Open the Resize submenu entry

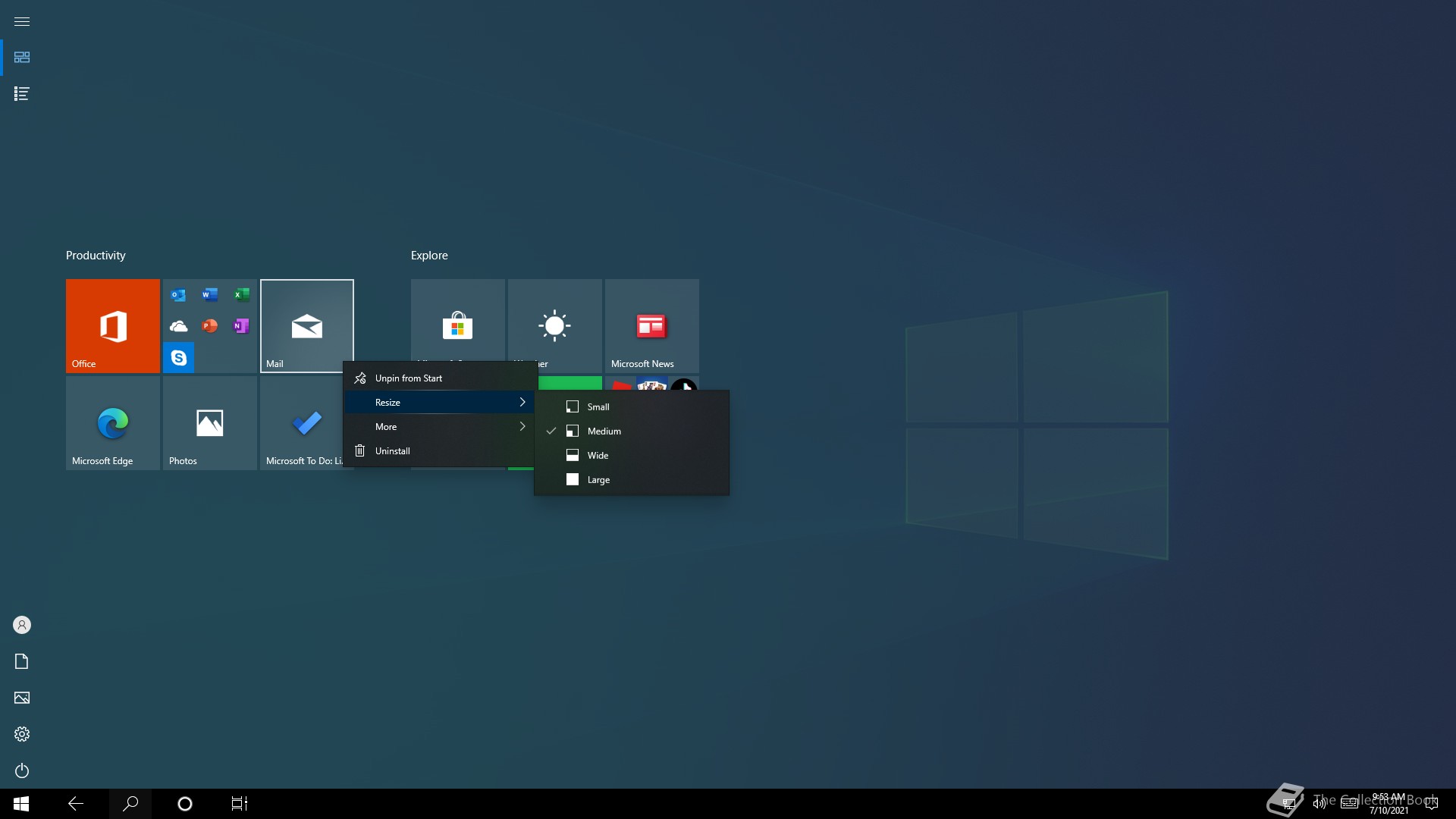pyautogui.click(x=440, y=403)
